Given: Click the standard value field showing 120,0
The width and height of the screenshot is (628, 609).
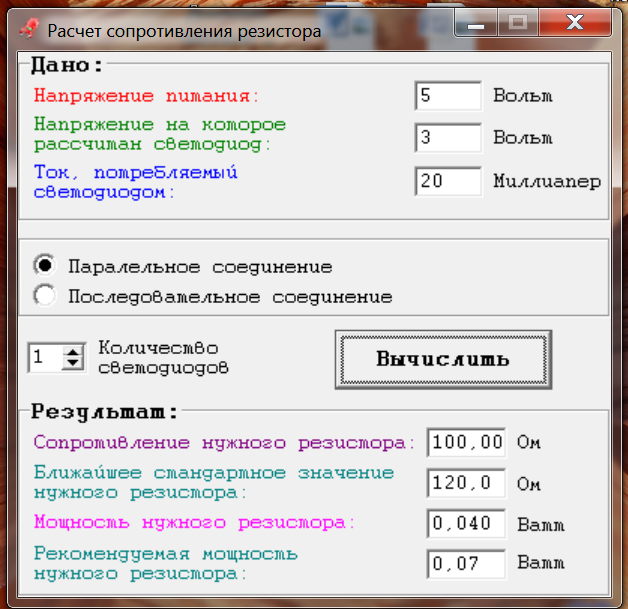Looking at the screenshot, I should coord(466,483).
